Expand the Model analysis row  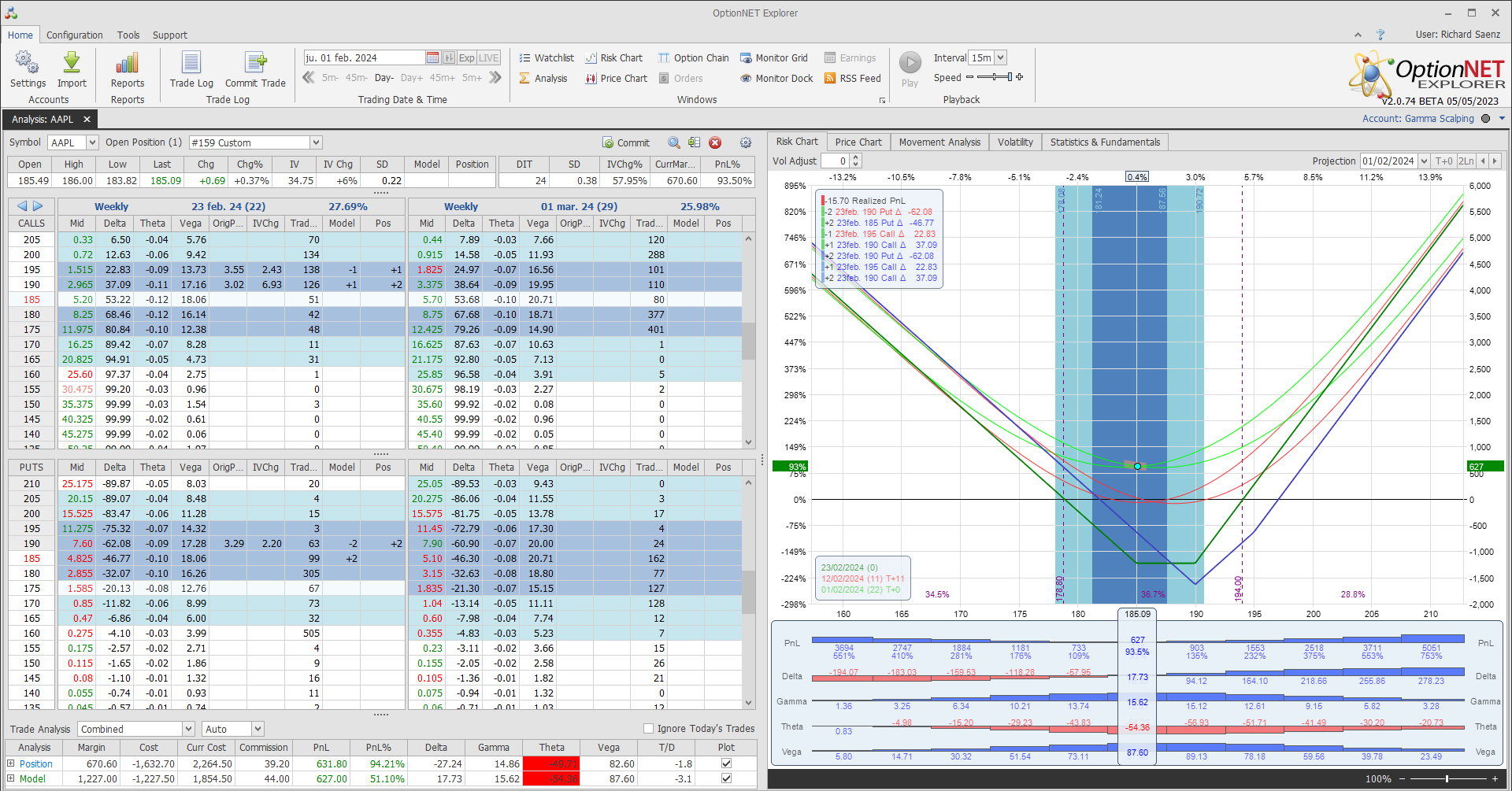tap(11, 778)
